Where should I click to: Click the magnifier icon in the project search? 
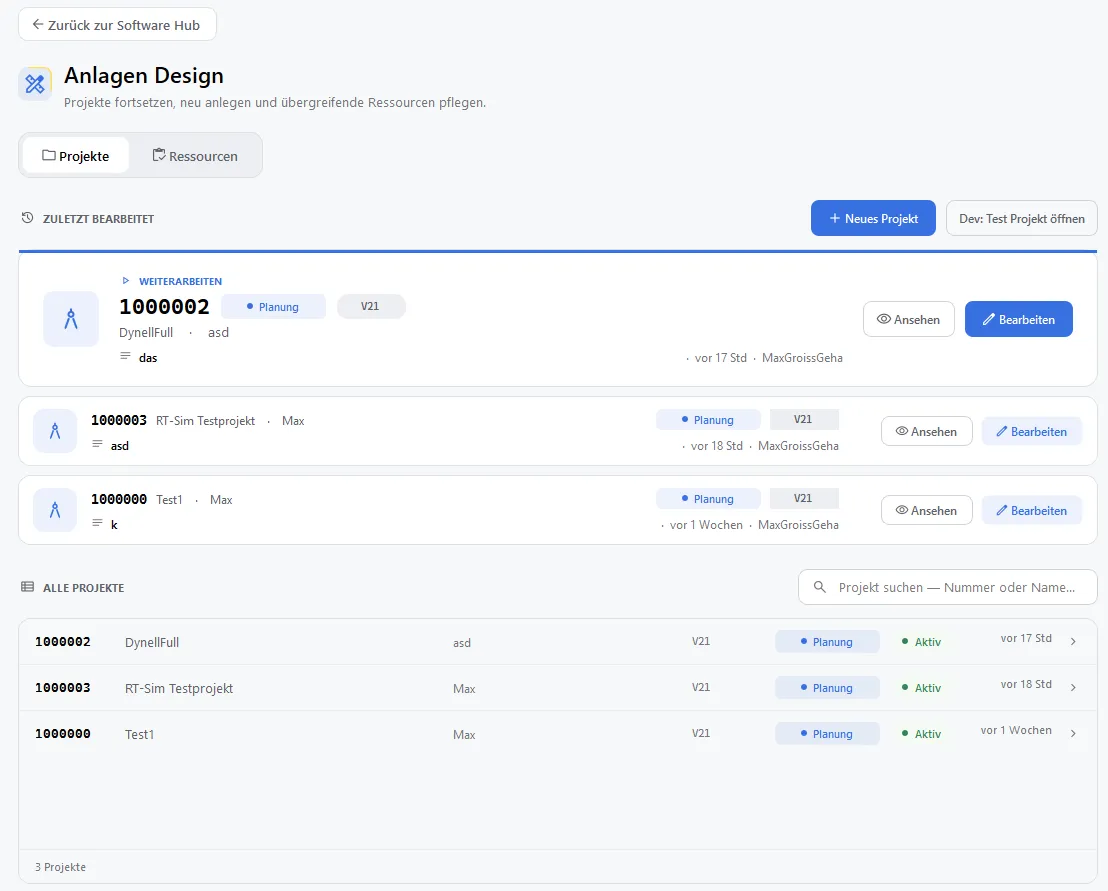pos(820,587)
